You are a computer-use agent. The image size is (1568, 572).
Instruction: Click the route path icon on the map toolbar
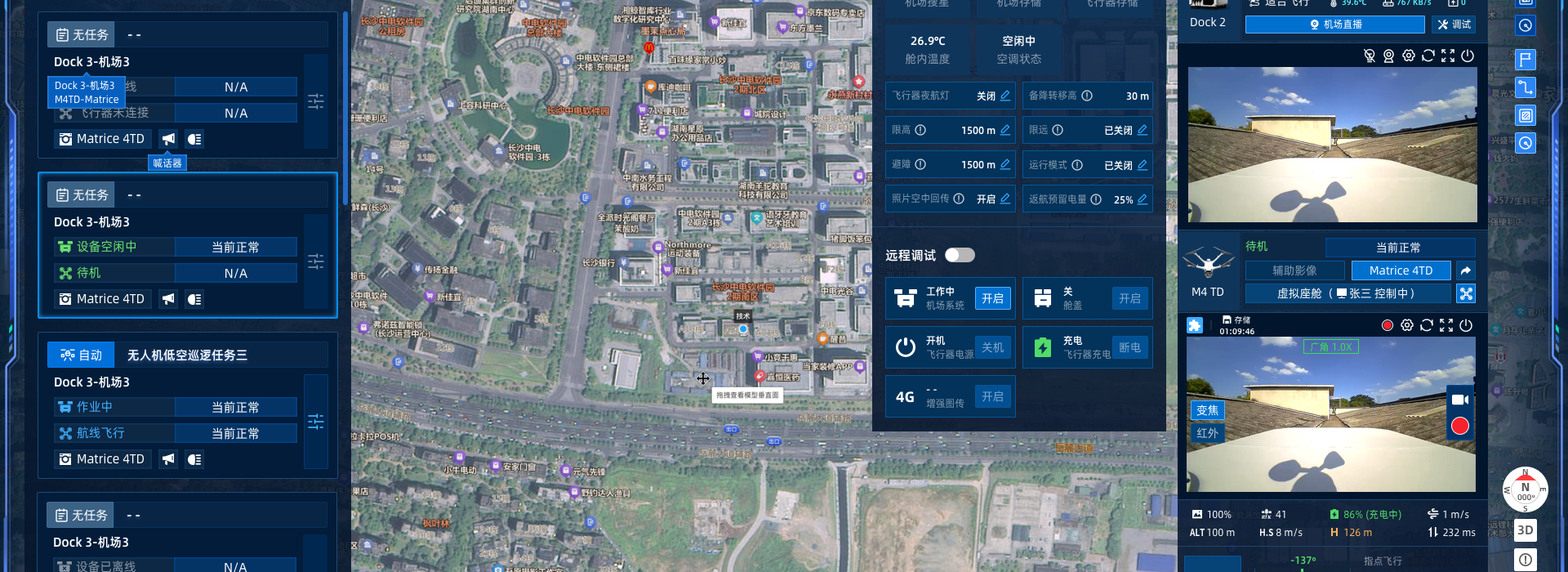pyautogui.click(x=1526, y=87)
